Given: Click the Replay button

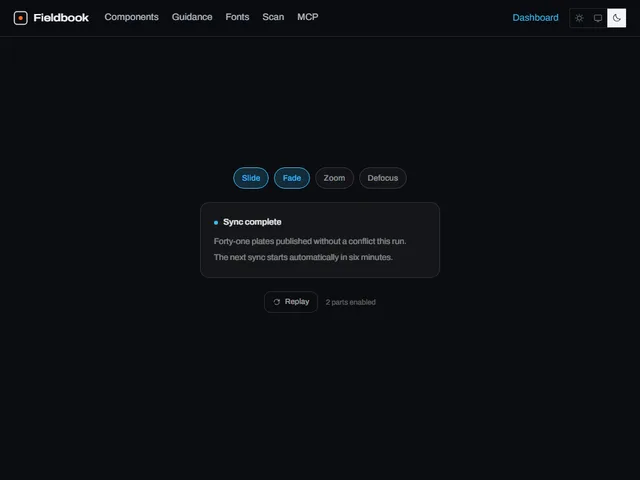Looking at the screenshot, I should [x=291, y=302].
